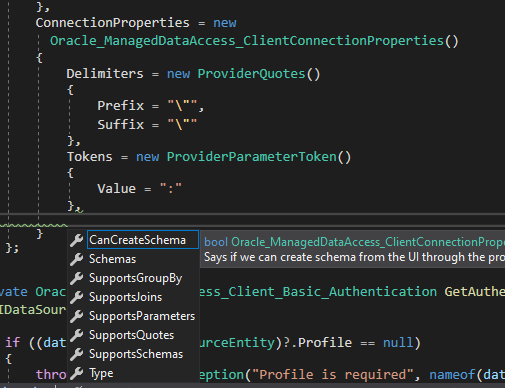505x388 pixels.
Task: Click the wrench icon beside CanCreateSchema
Action: point(77,240)
